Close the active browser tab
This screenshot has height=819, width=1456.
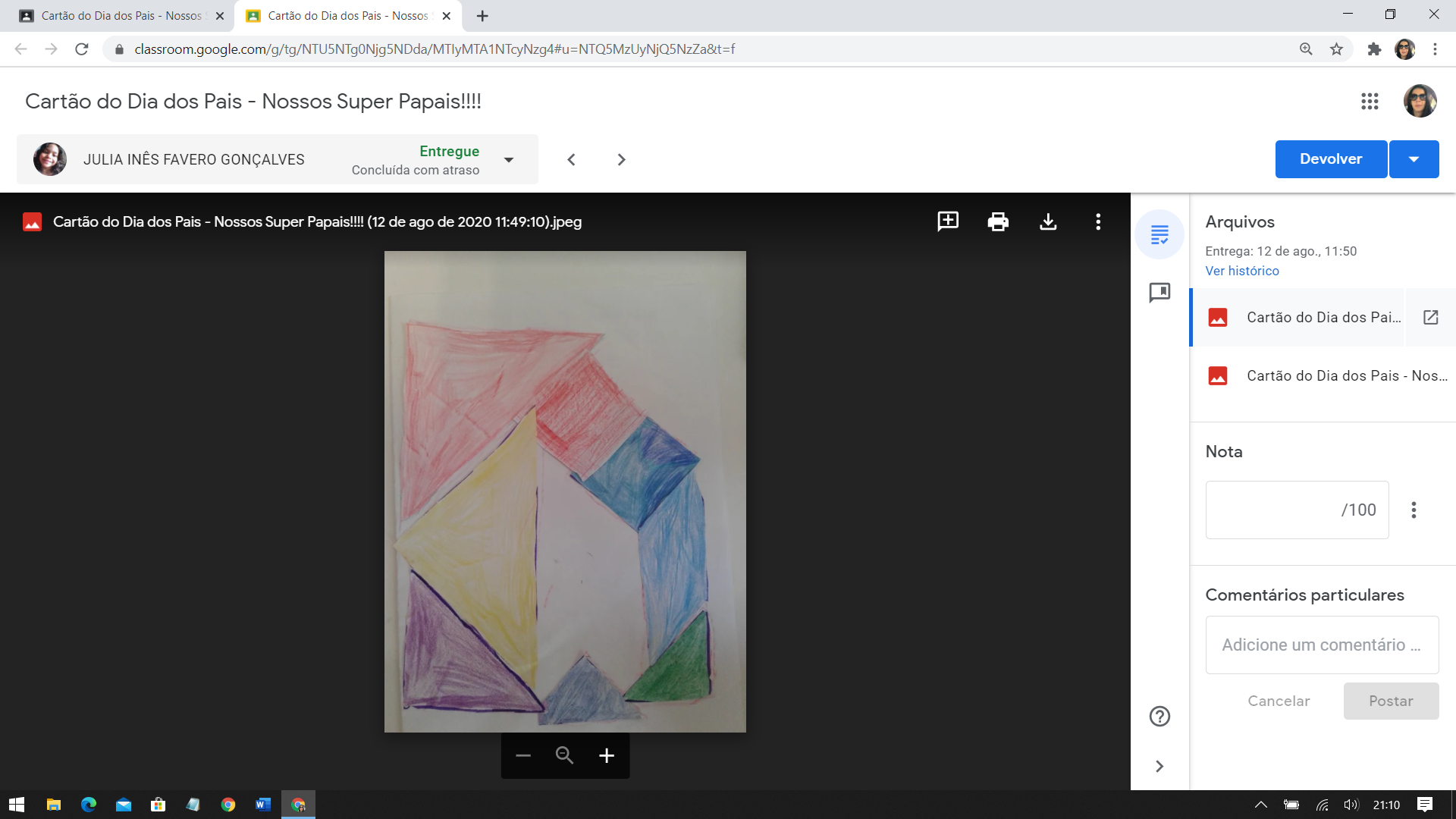click(x=447, y=16)
